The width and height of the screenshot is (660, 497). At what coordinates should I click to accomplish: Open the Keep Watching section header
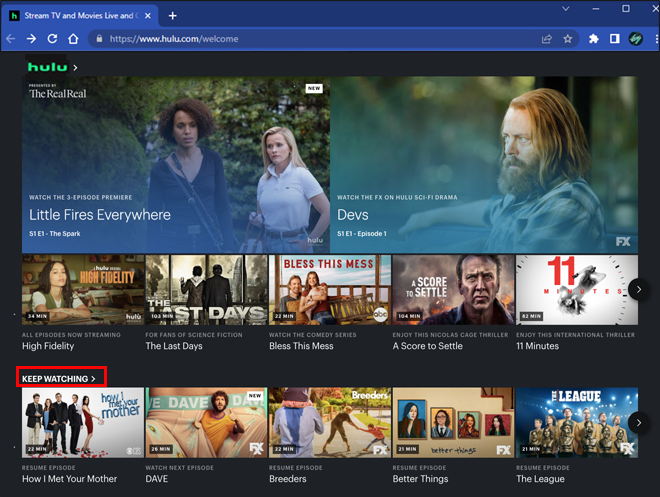click(x=59, y=379)
